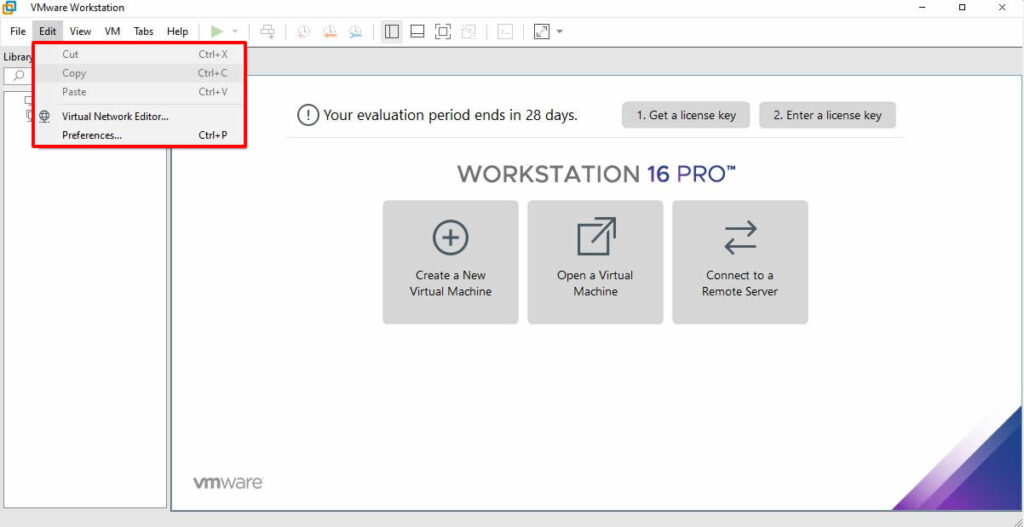Close the VMware Workstation window
This screenshot has height=527, width=1024.
tap(1002, 8)
